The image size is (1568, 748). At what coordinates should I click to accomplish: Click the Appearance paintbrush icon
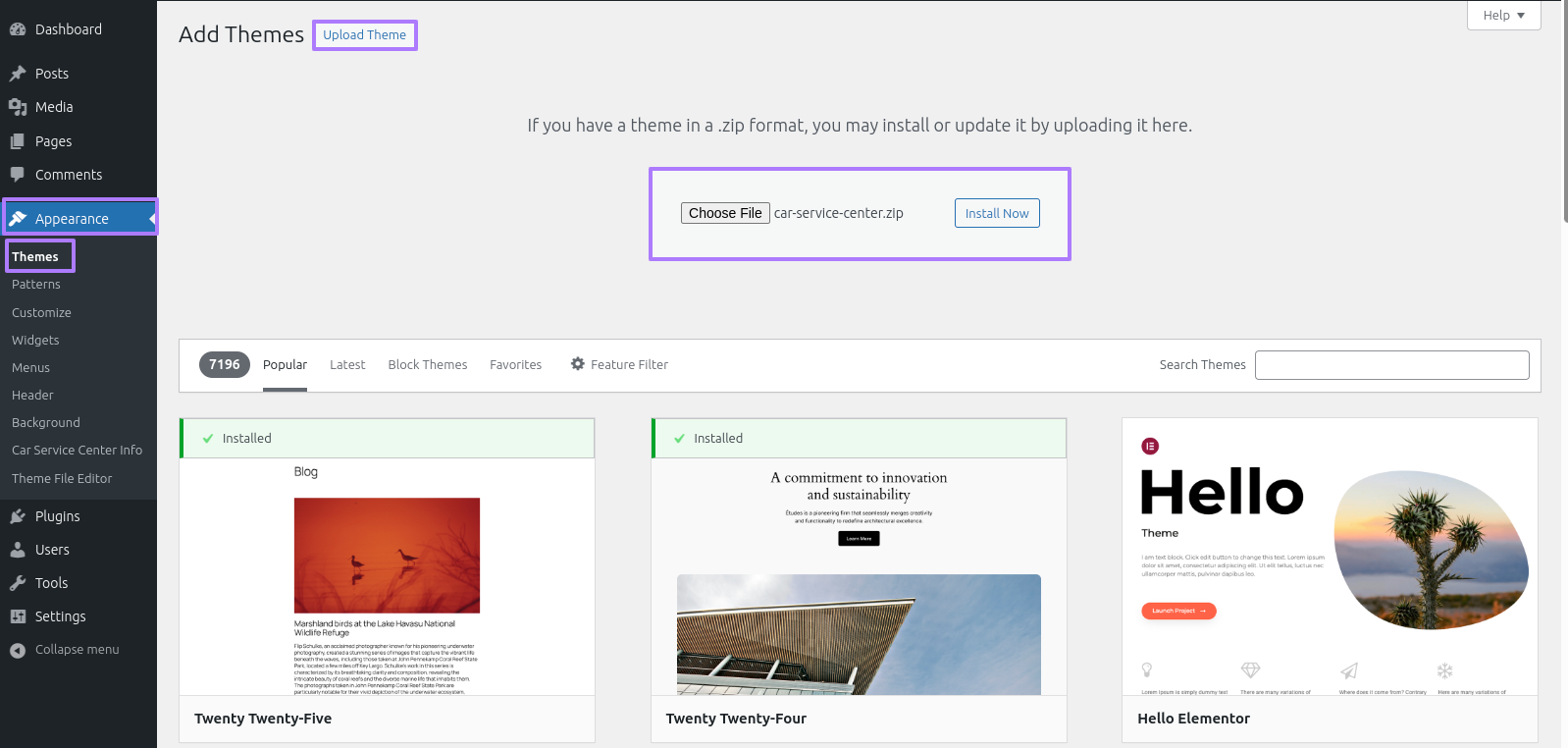[x=18, y=219]
